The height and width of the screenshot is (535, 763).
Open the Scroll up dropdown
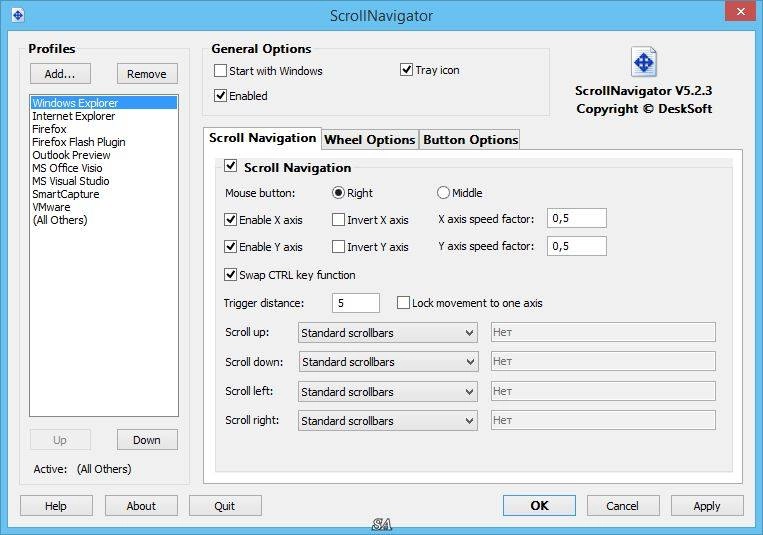point(388,333)
